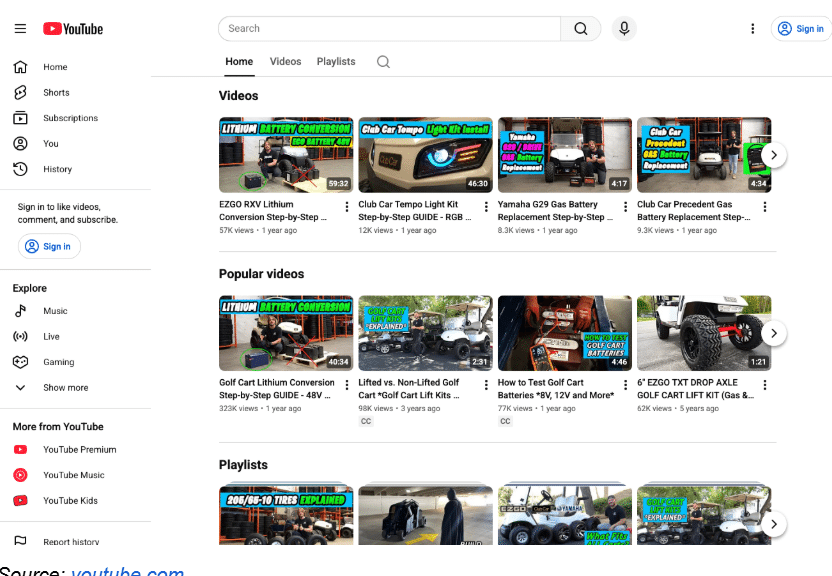Search within channel magnifier icon
The image size is (832, 576).
click(x=383, y=62)
